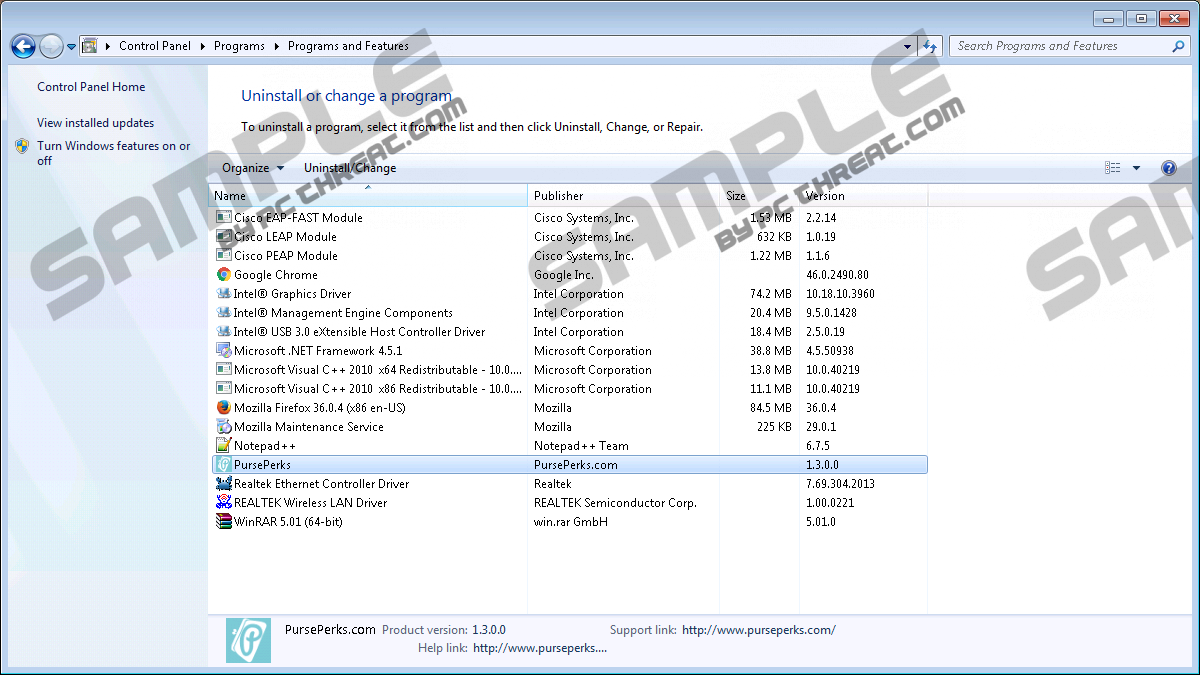Click the Mozilla Firefox icon in list
Screen dimensions: 1200x675
click(224, 408)
